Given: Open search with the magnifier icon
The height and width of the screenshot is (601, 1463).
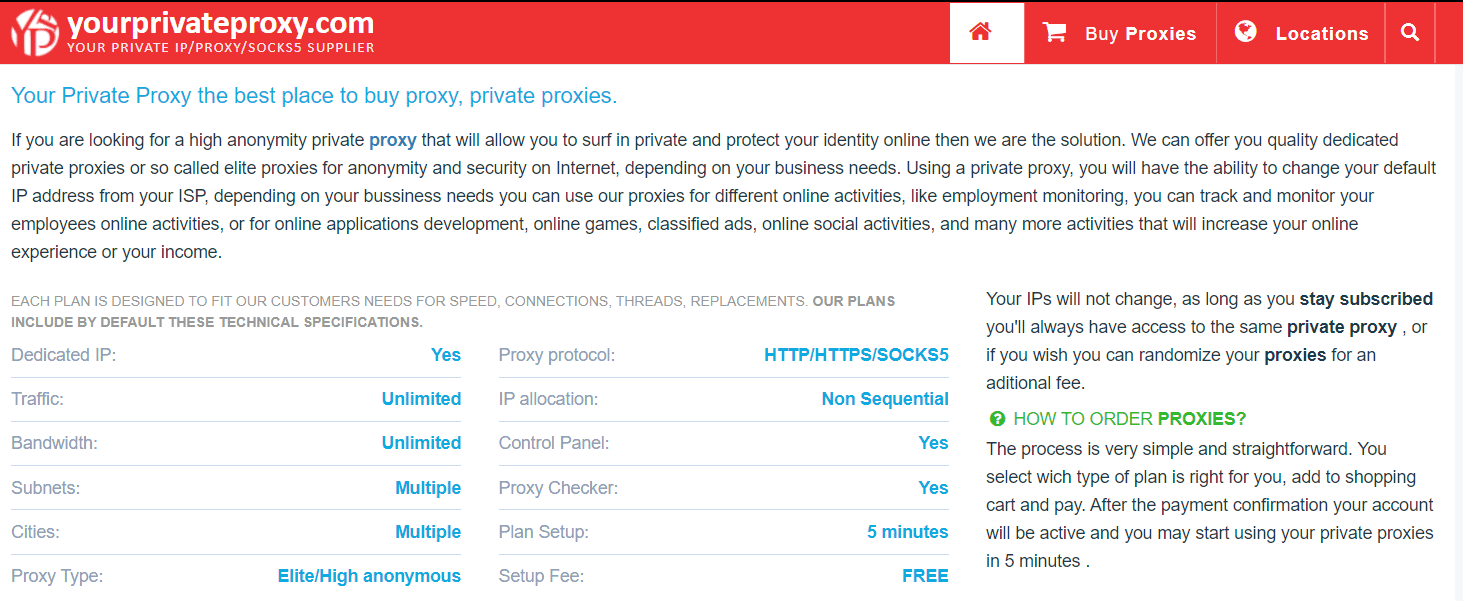Looking at the screenshot, I should (1410, 32).
